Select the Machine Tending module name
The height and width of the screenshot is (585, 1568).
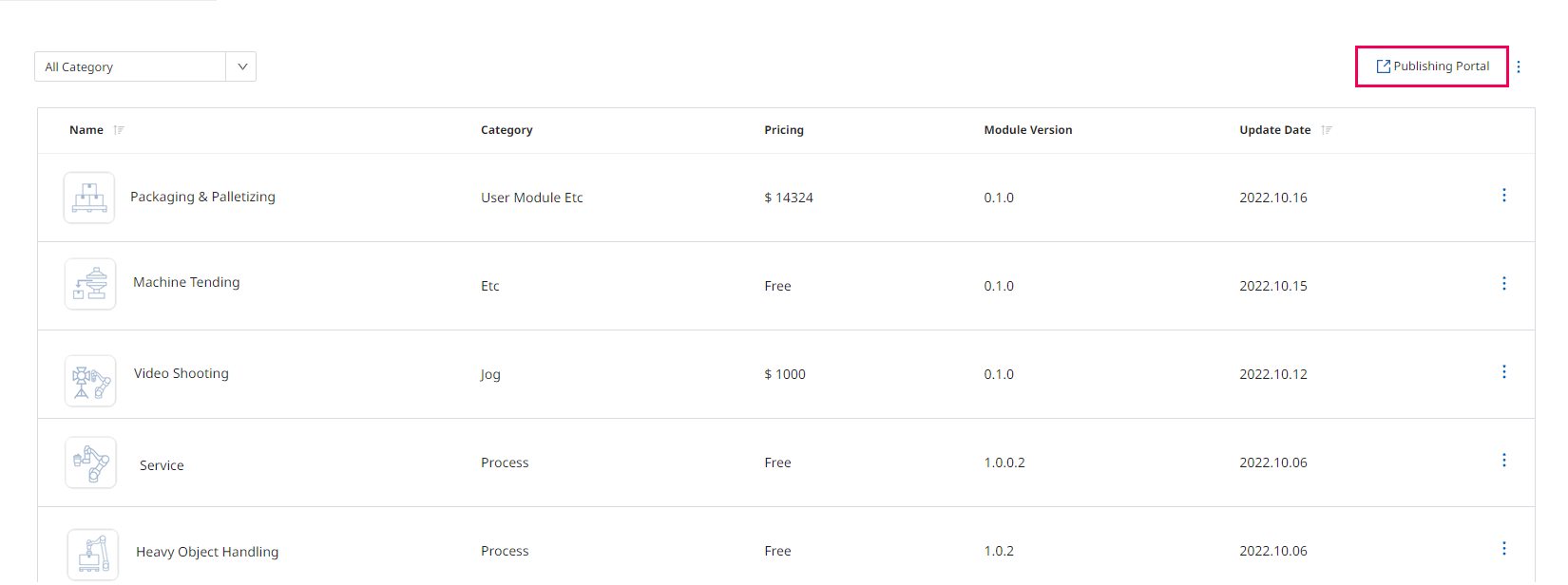coord(186,282)
